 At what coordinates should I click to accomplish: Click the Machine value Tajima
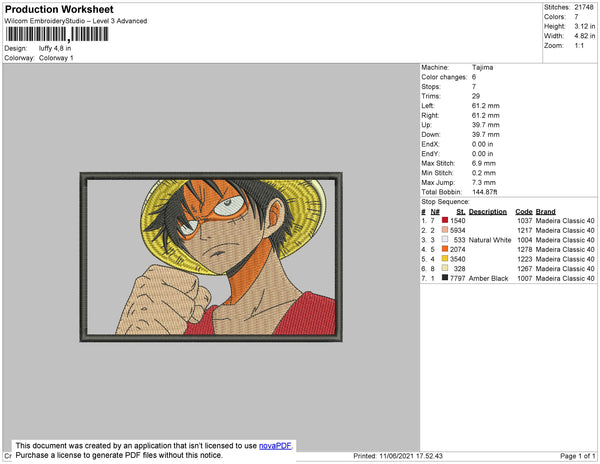pyautogui.click(x=483, y=67)
